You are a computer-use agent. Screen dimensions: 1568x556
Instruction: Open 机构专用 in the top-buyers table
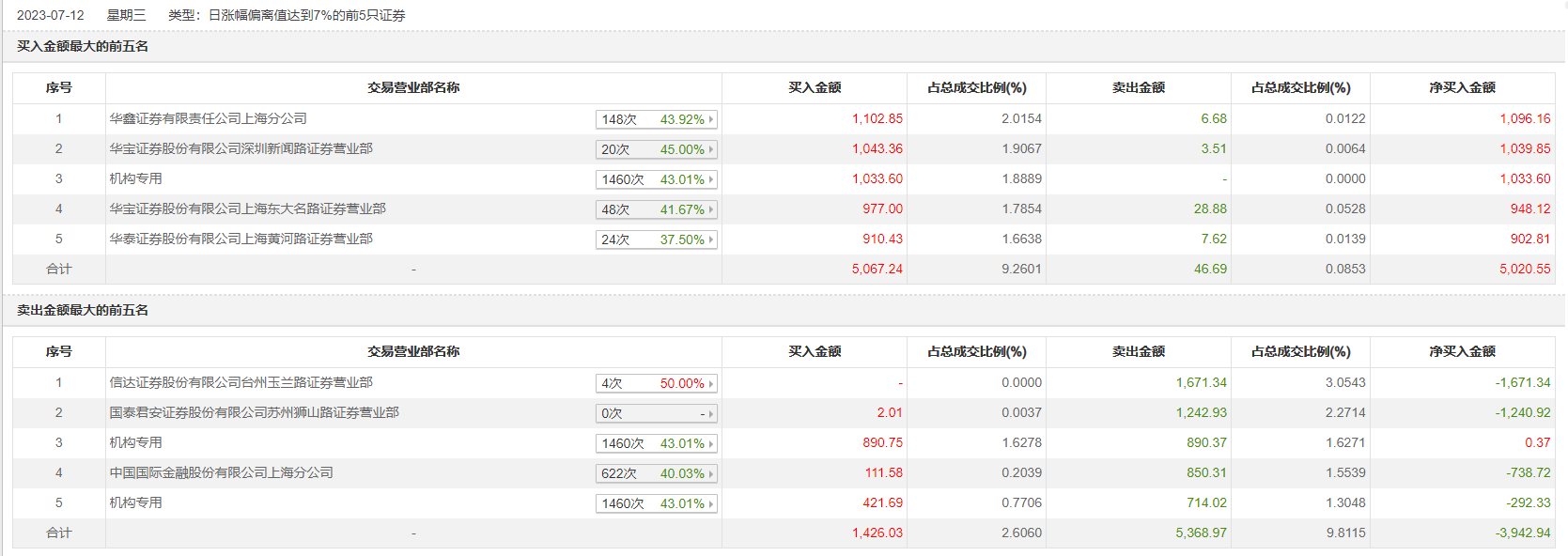click(135, 179)
